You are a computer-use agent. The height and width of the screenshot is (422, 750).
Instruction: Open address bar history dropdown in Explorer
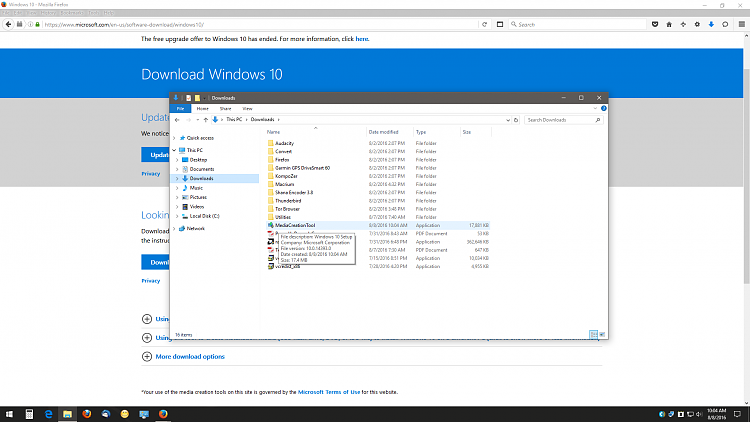[507, 120]
